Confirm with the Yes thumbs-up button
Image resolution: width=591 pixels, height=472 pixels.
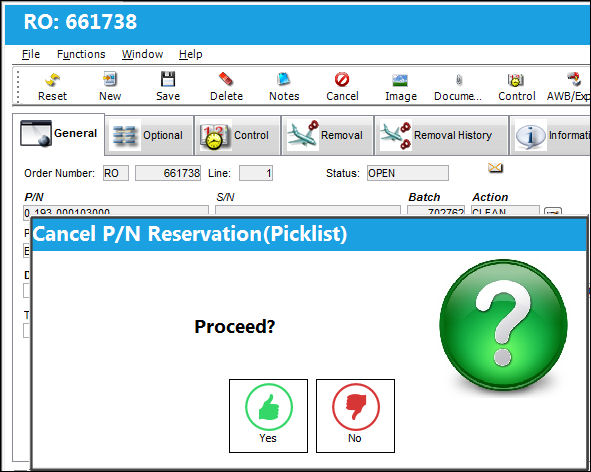pyautogui.click(x=268, y=416)
